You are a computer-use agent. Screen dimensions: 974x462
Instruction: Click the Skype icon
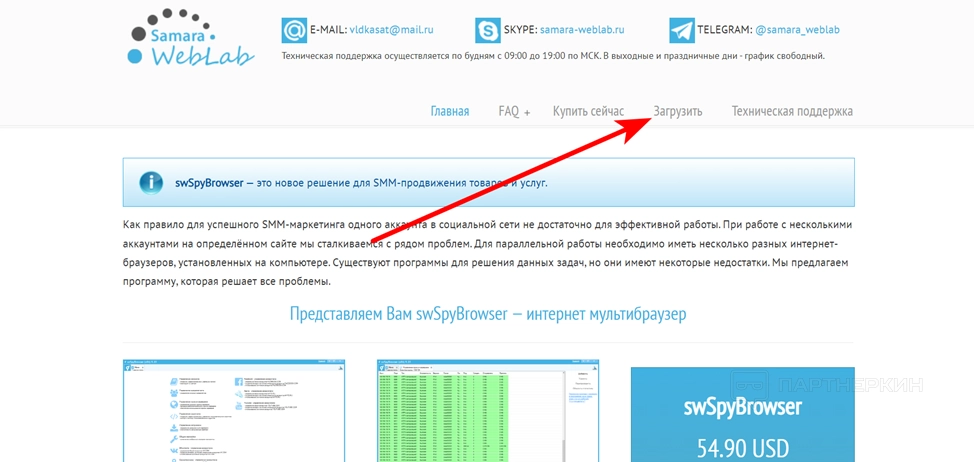point(488,30)
